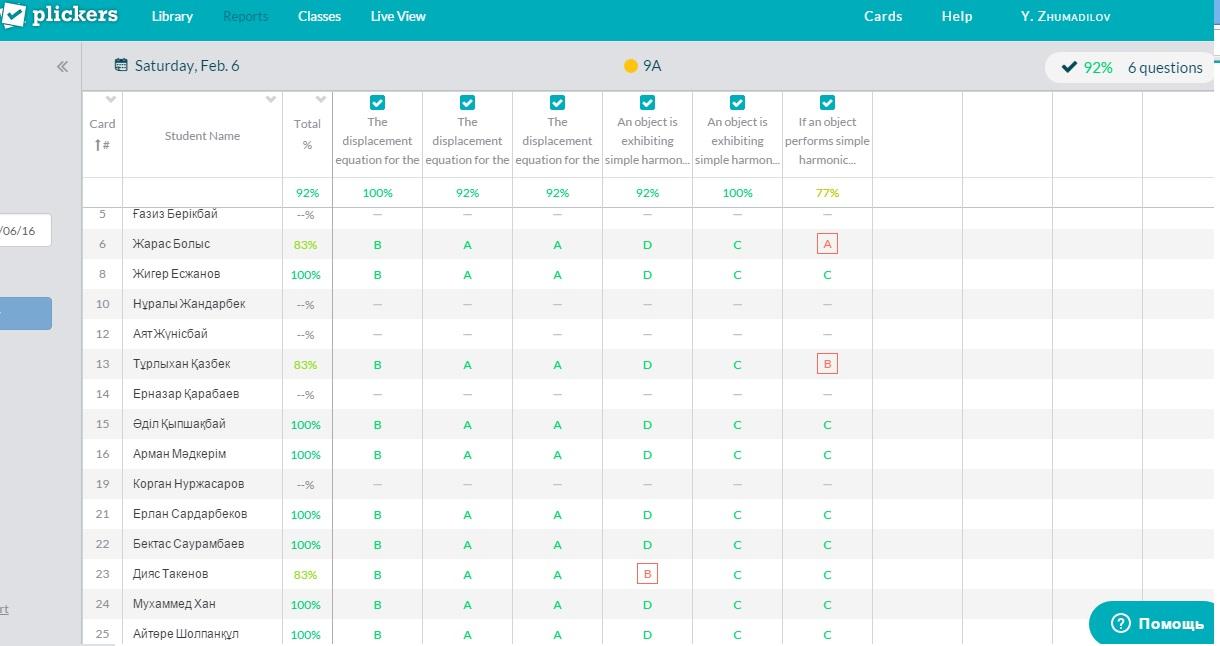This screenshot has height=646, width=1220.
Task: Select student Айтөре Шолпанқұл
Action: tap(185, 634)
